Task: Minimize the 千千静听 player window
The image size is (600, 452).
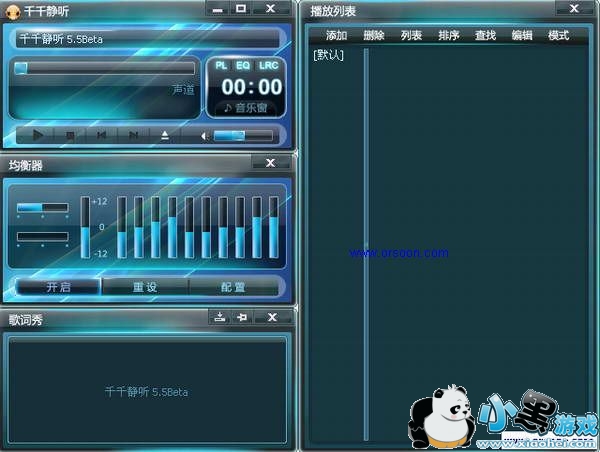Action: 218,9
